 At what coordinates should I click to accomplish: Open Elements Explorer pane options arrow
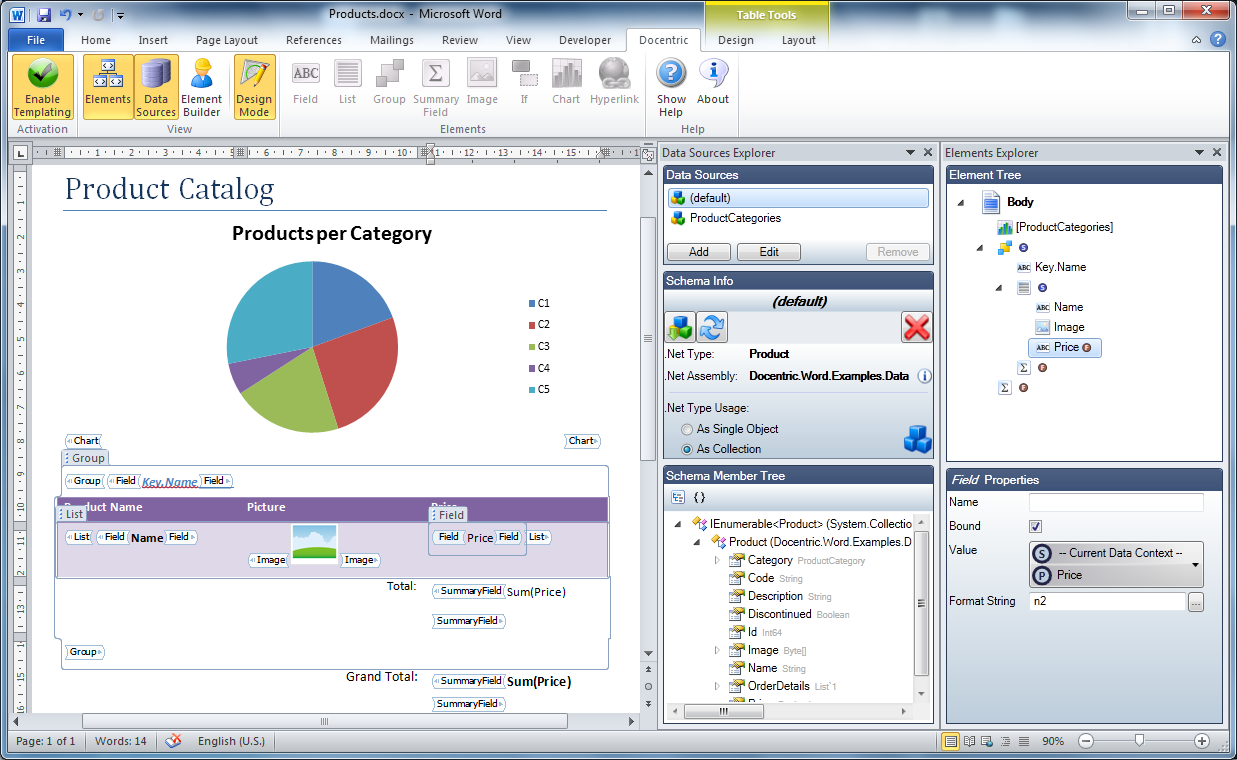[1199, 153]
